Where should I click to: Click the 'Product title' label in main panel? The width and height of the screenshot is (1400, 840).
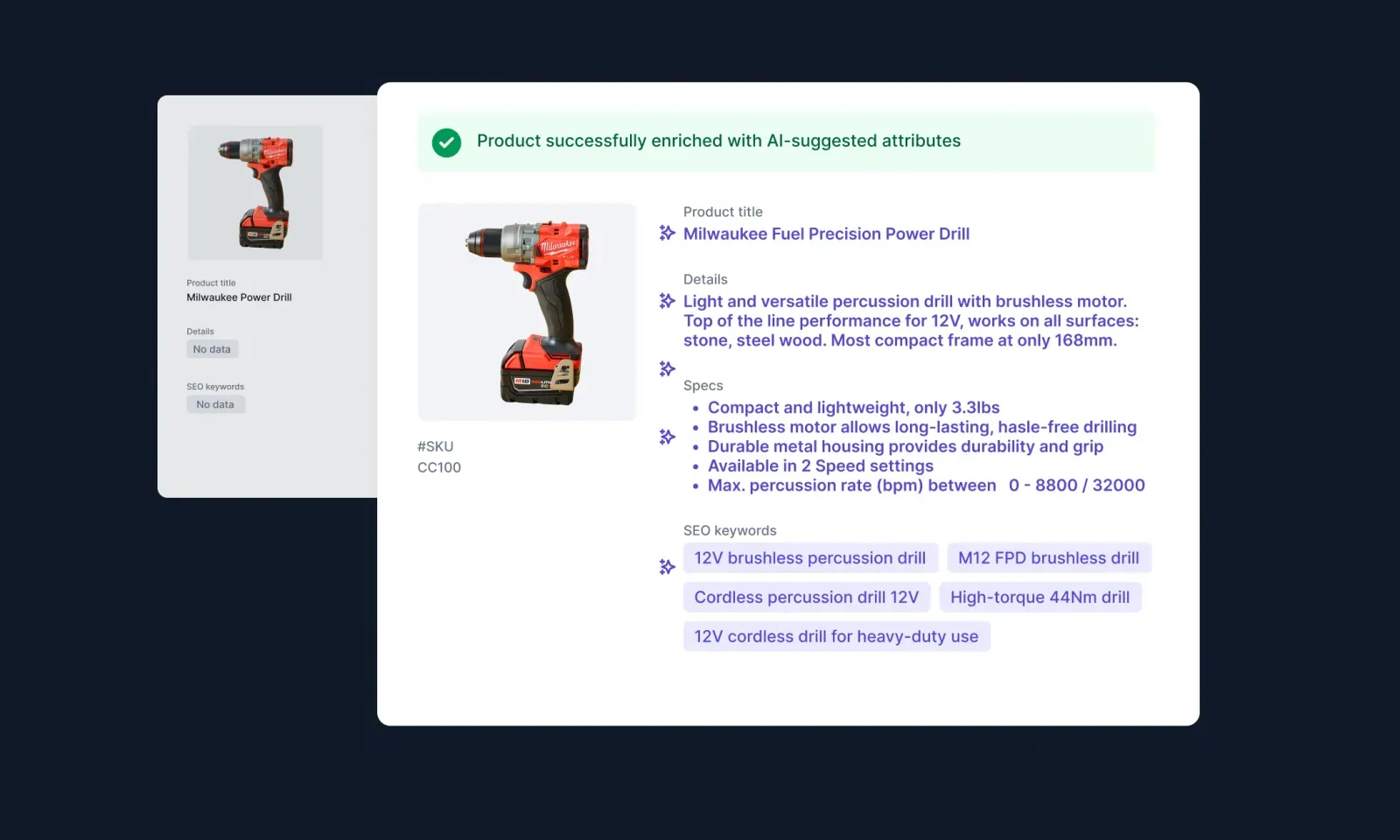coord(723,212)
